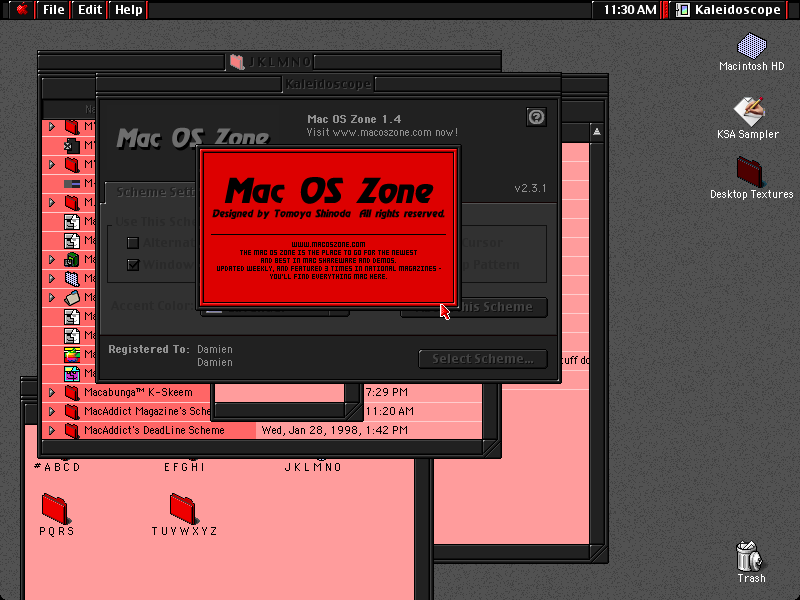Click the 11:30 AM menu bar clock
The height and width of the screenshot is (600, 800).
tap(630, 10)
